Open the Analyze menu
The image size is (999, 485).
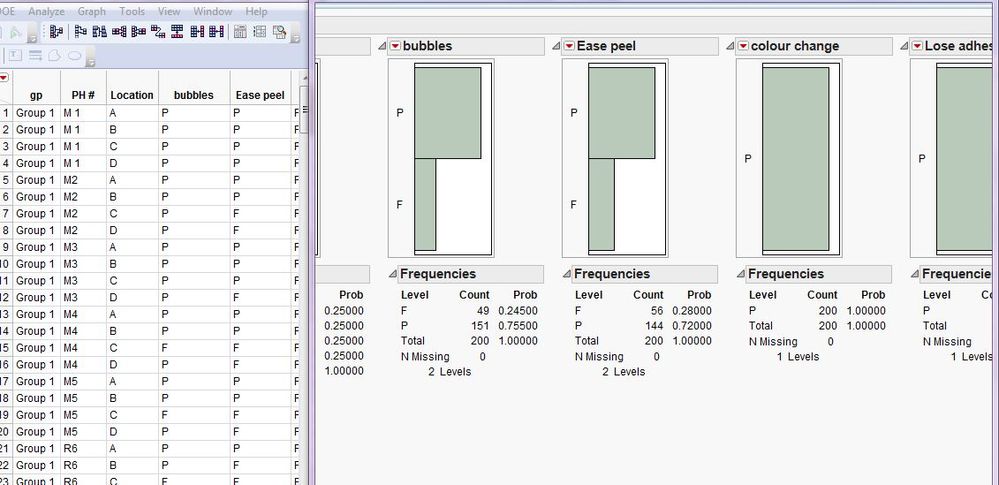(x=46, y=11)
